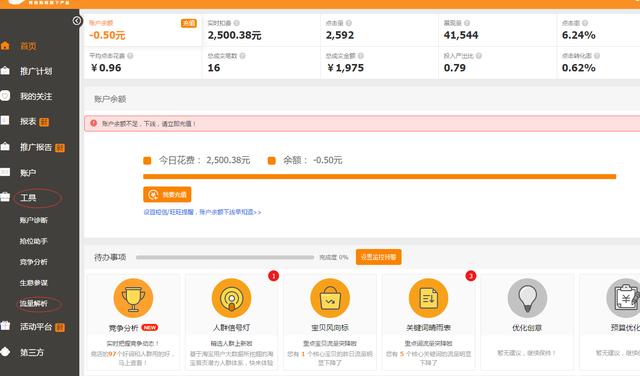Click the orange button beside 完成度 0%
The height and width of the screenshot is (376, 640).
(378, 257)
